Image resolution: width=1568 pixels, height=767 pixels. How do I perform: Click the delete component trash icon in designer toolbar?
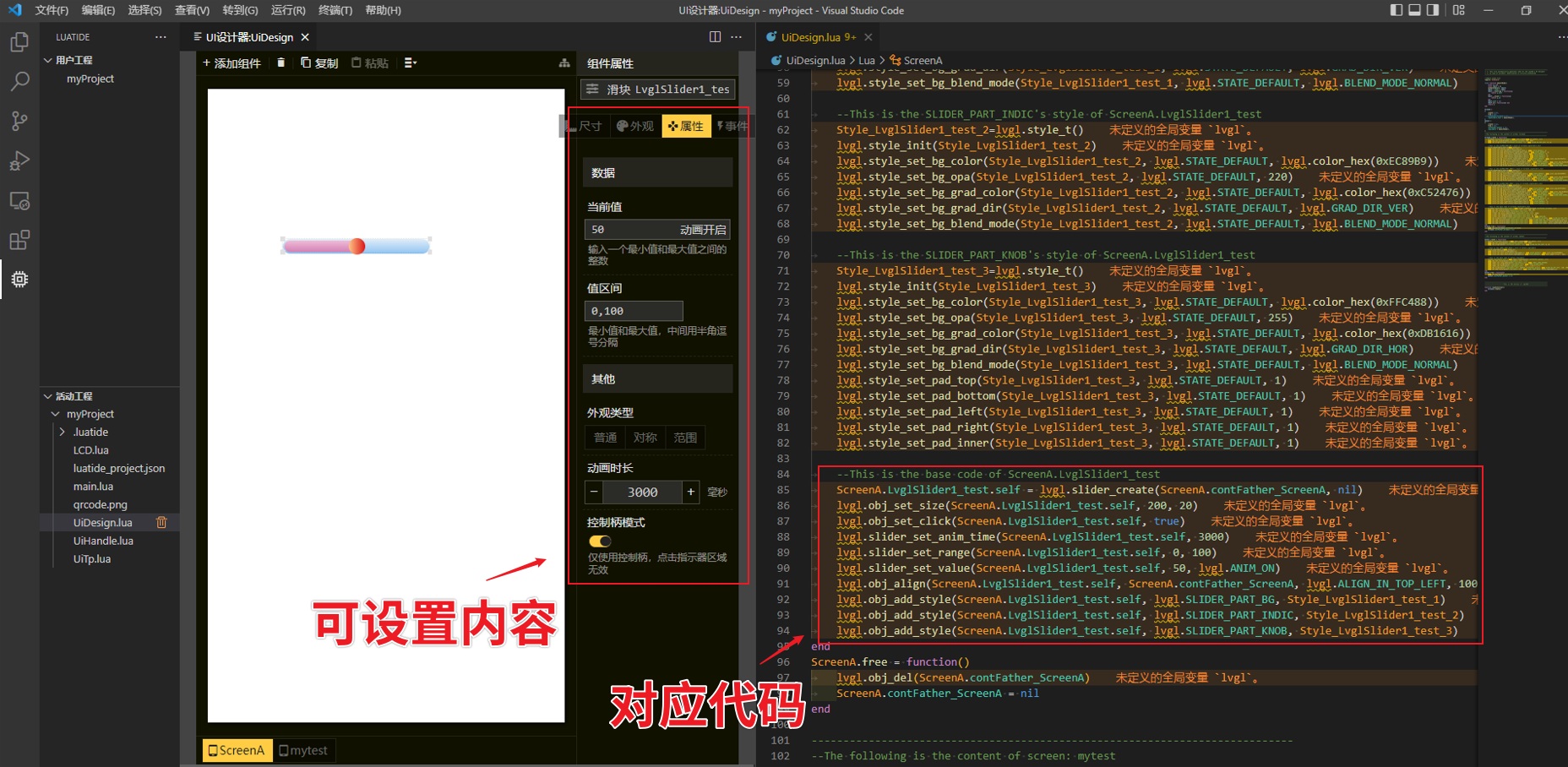click(x=281, y=62)
